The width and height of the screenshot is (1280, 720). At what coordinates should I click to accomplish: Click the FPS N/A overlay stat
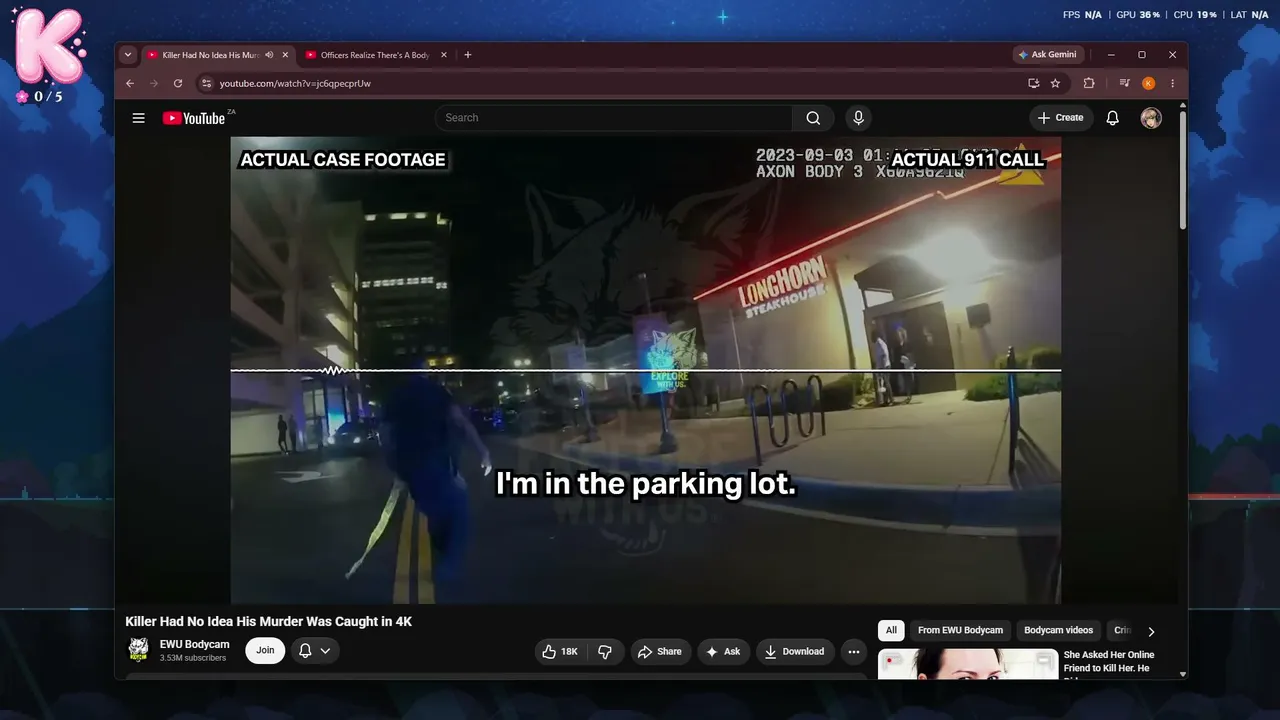[1082, 15]
